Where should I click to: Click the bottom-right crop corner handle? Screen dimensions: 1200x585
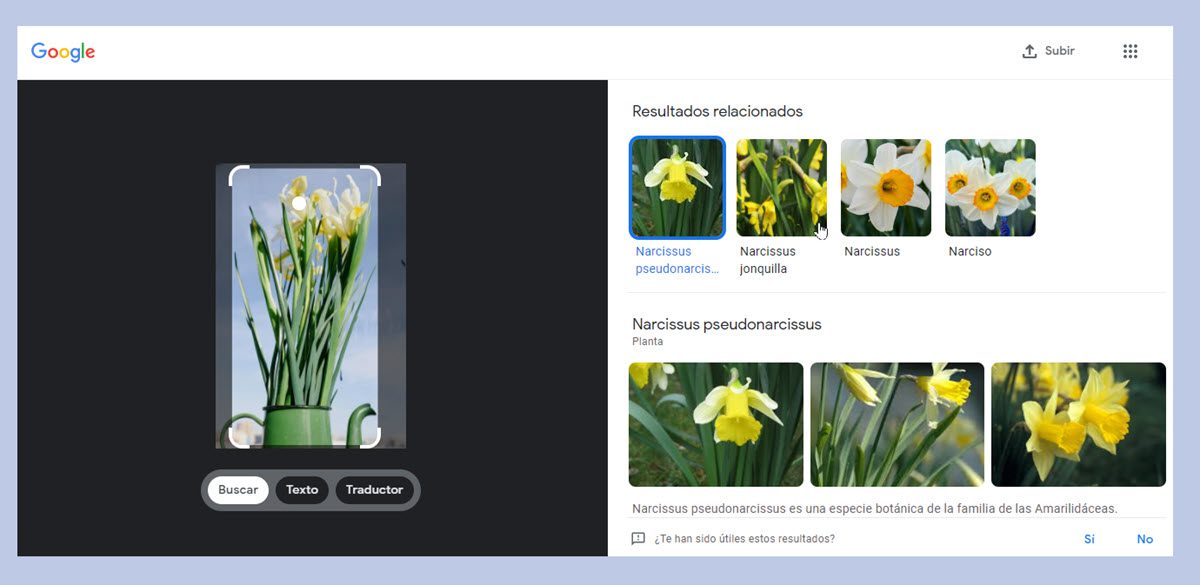[371, 438]
